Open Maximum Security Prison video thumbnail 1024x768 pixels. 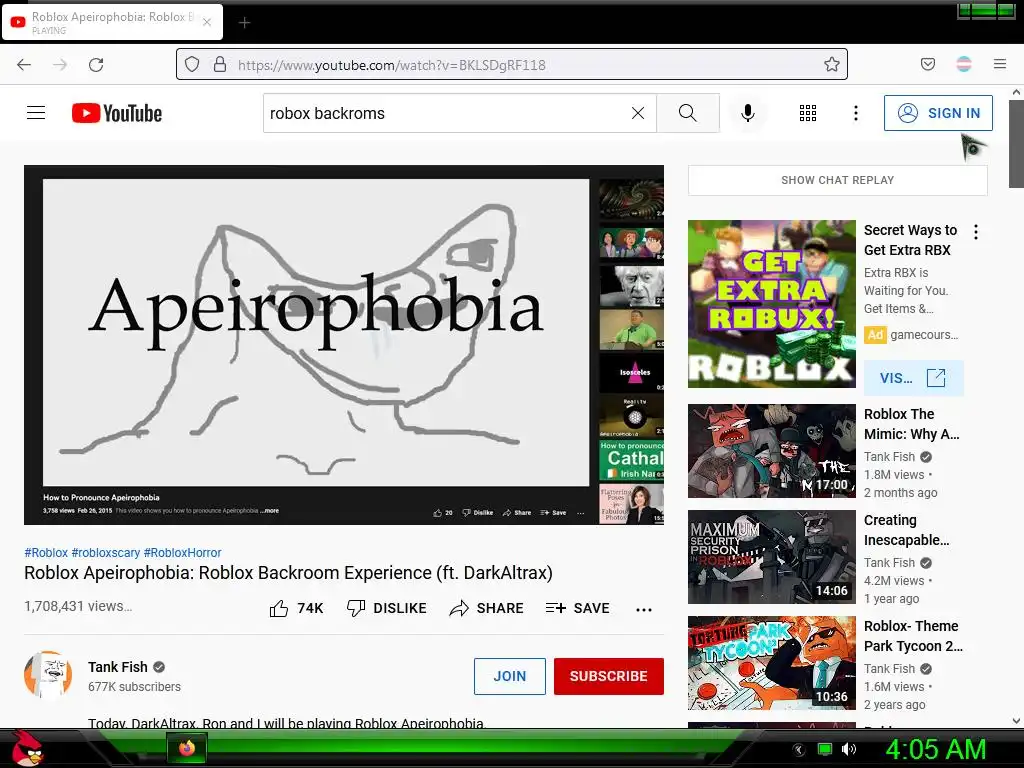click(x=772, y=557)
